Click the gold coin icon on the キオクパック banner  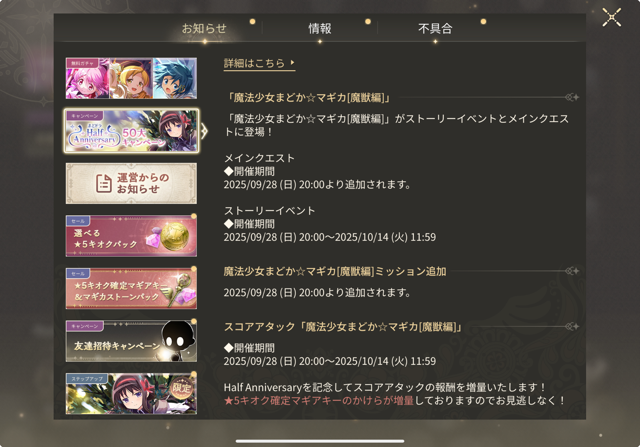click(174, 236)
